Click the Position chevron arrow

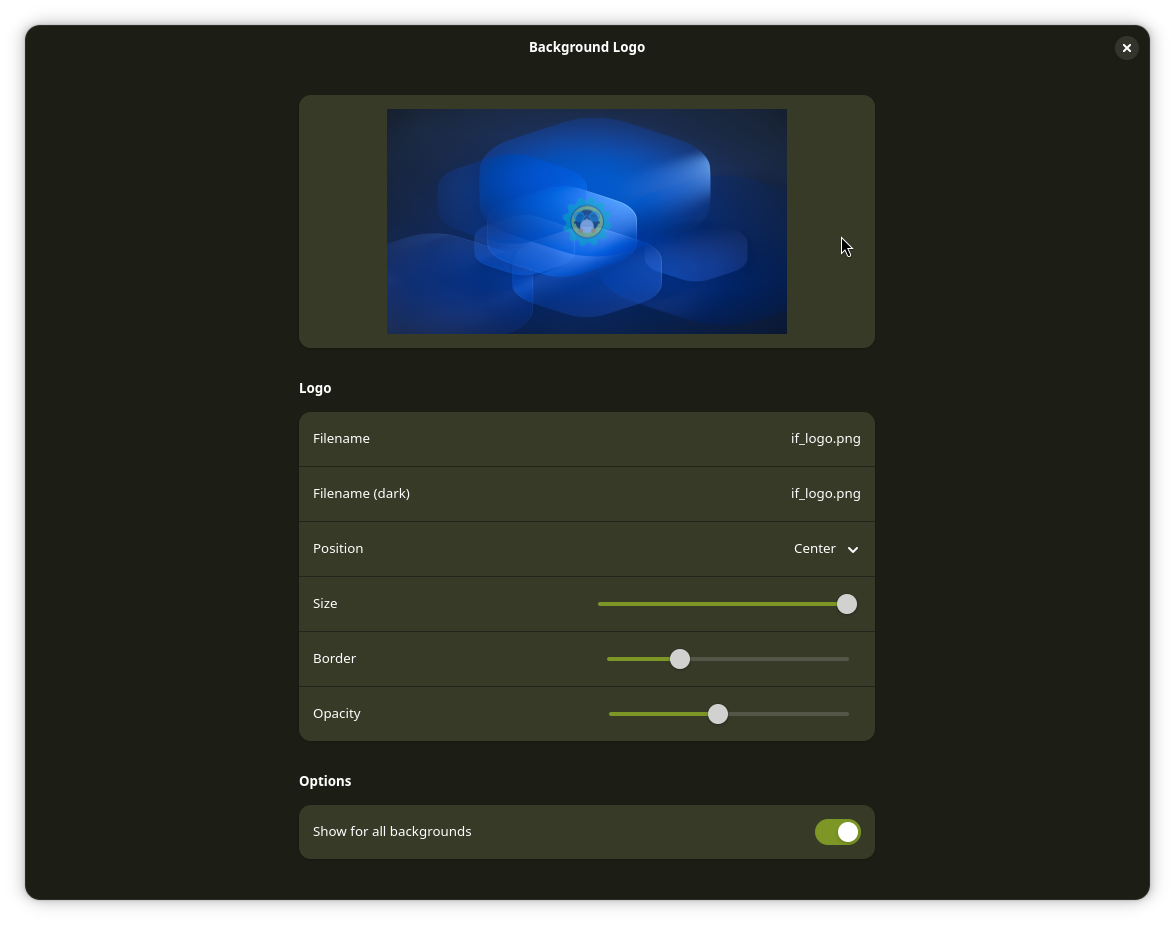(x=853, y=549)
